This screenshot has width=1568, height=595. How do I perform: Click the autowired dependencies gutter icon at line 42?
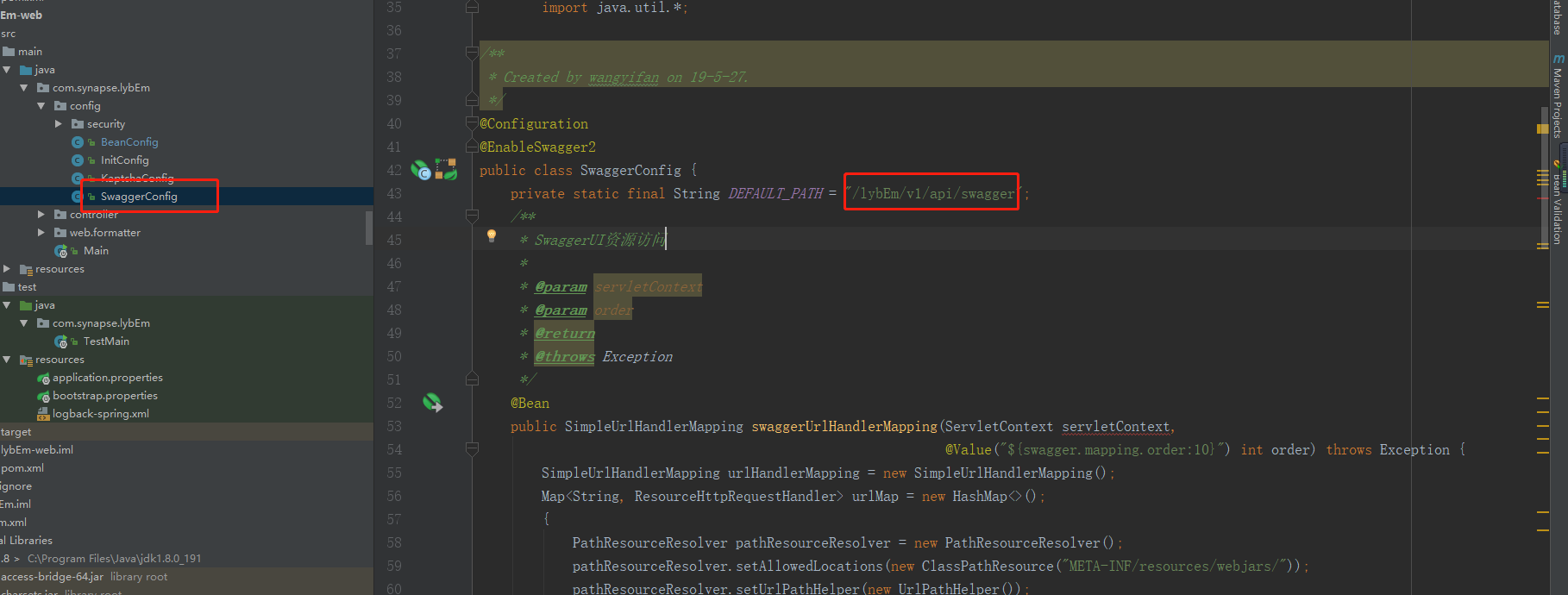pos(446,169)
